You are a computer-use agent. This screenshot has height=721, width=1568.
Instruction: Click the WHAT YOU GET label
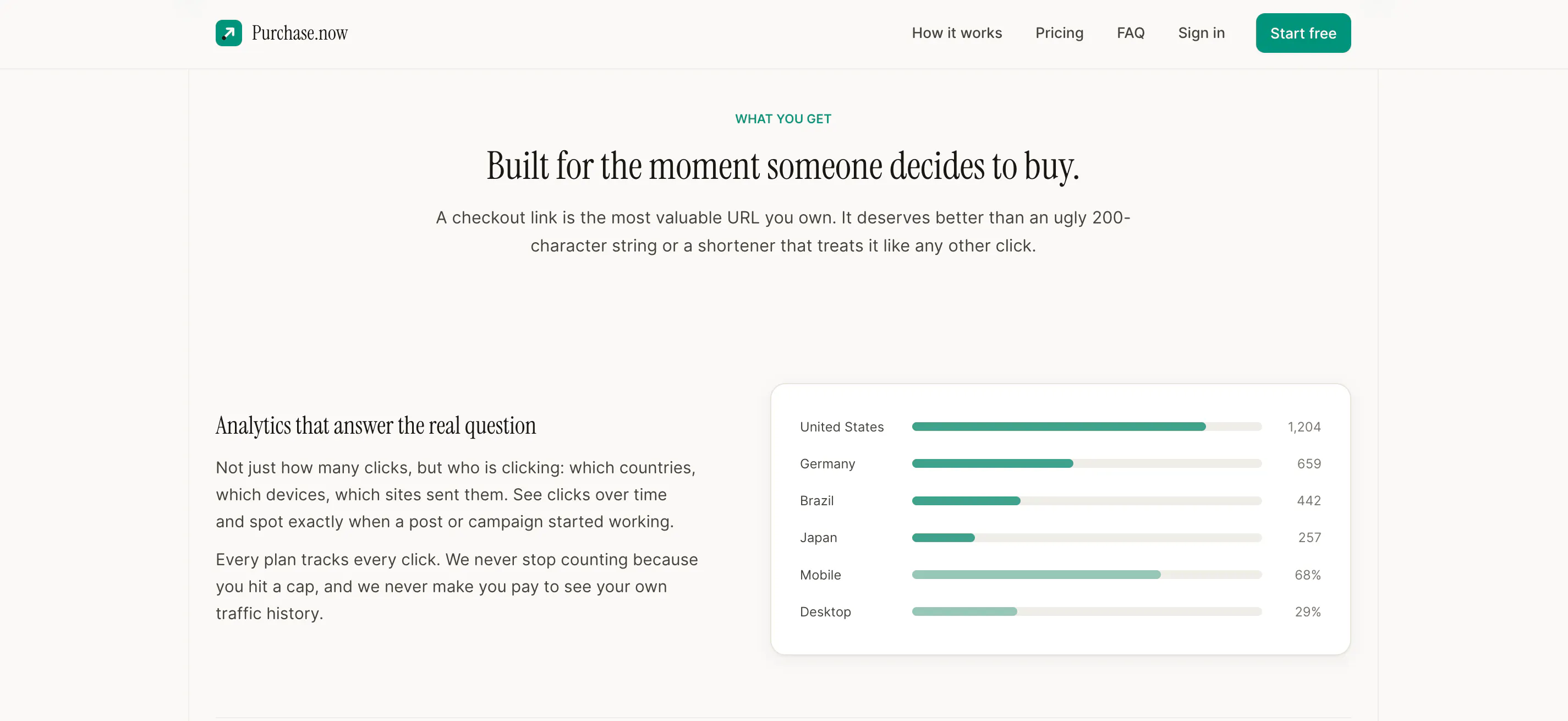click(783, 119)
